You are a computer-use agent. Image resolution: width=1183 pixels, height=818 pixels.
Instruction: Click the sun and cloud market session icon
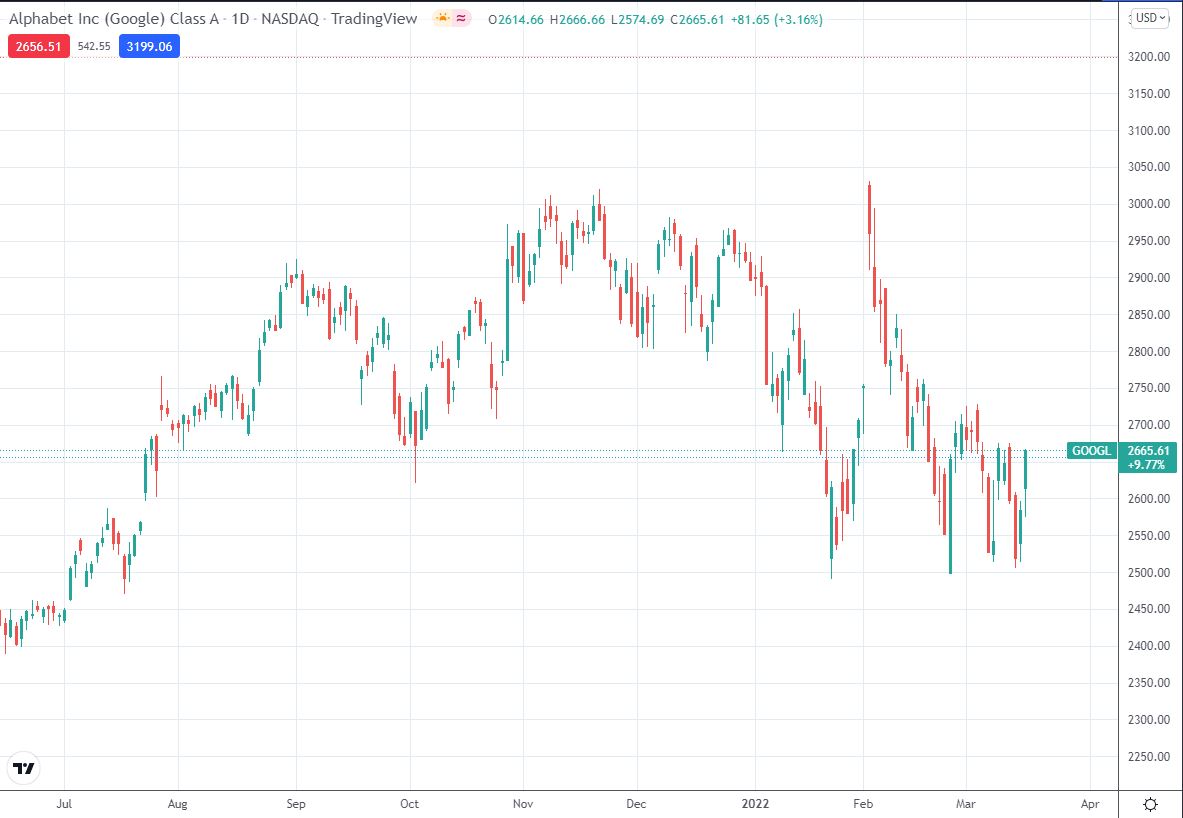pos(441,19)
